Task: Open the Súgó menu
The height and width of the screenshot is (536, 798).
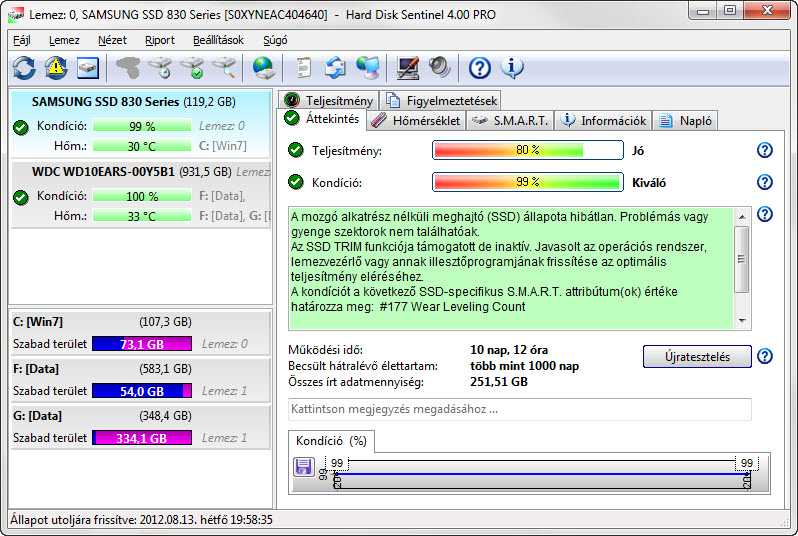Action: [x=275, y=40]
